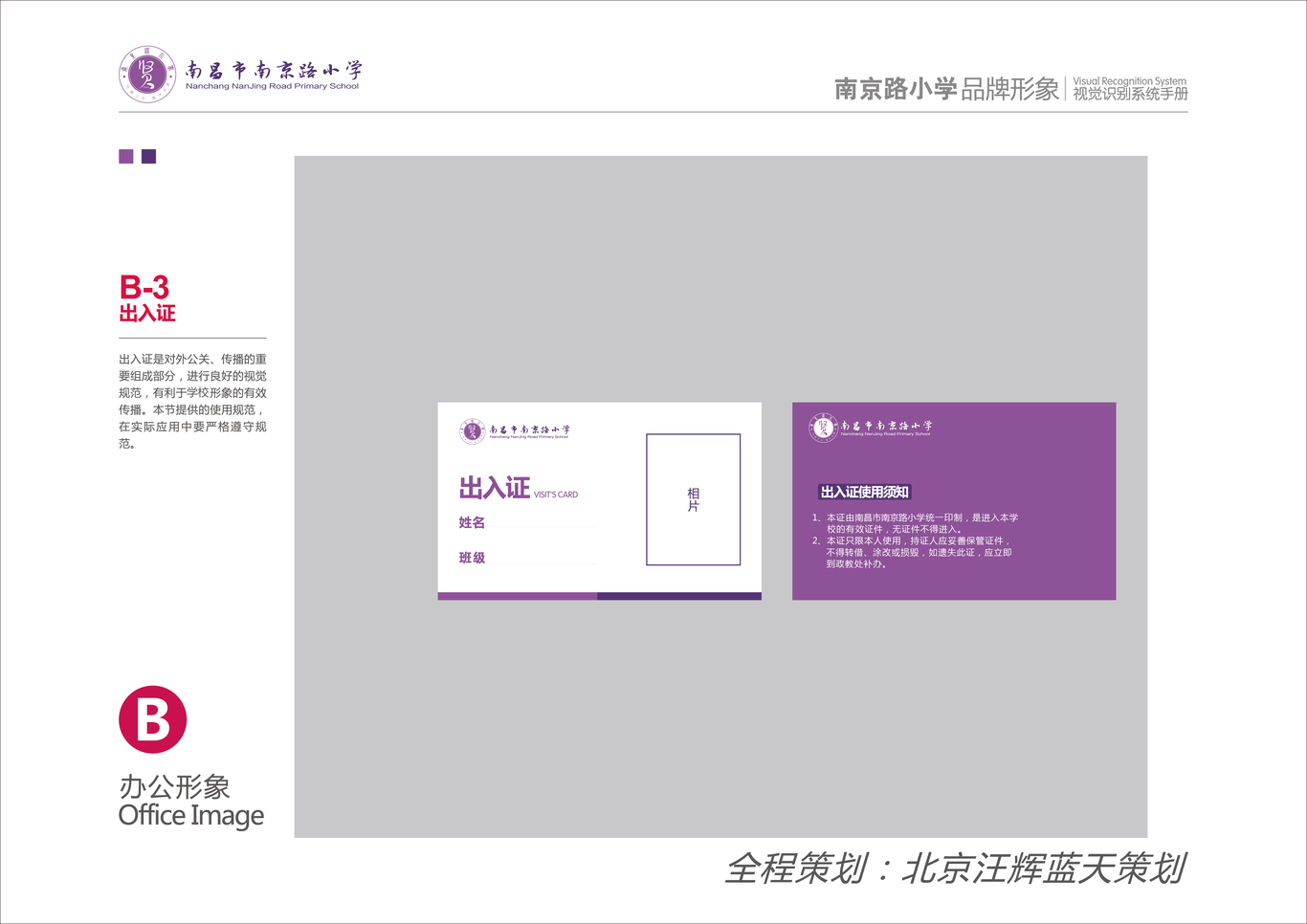Viewport: 1307px width, 924px height.
Task: Click the light purple stripe at card bottom
Action: pos(518,596)
